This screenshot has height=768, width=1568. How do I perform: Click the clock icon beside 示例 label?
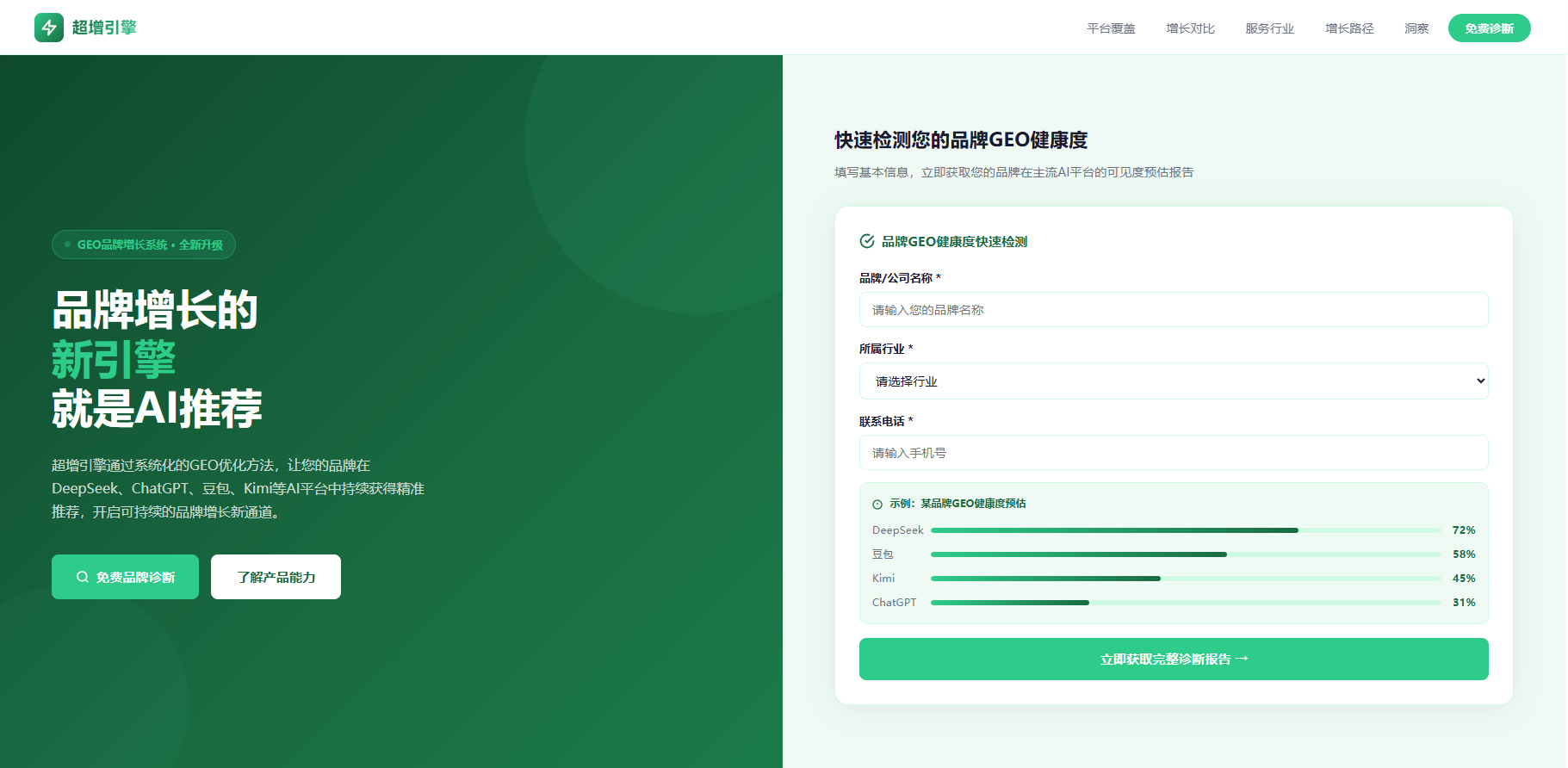point(877,505)
